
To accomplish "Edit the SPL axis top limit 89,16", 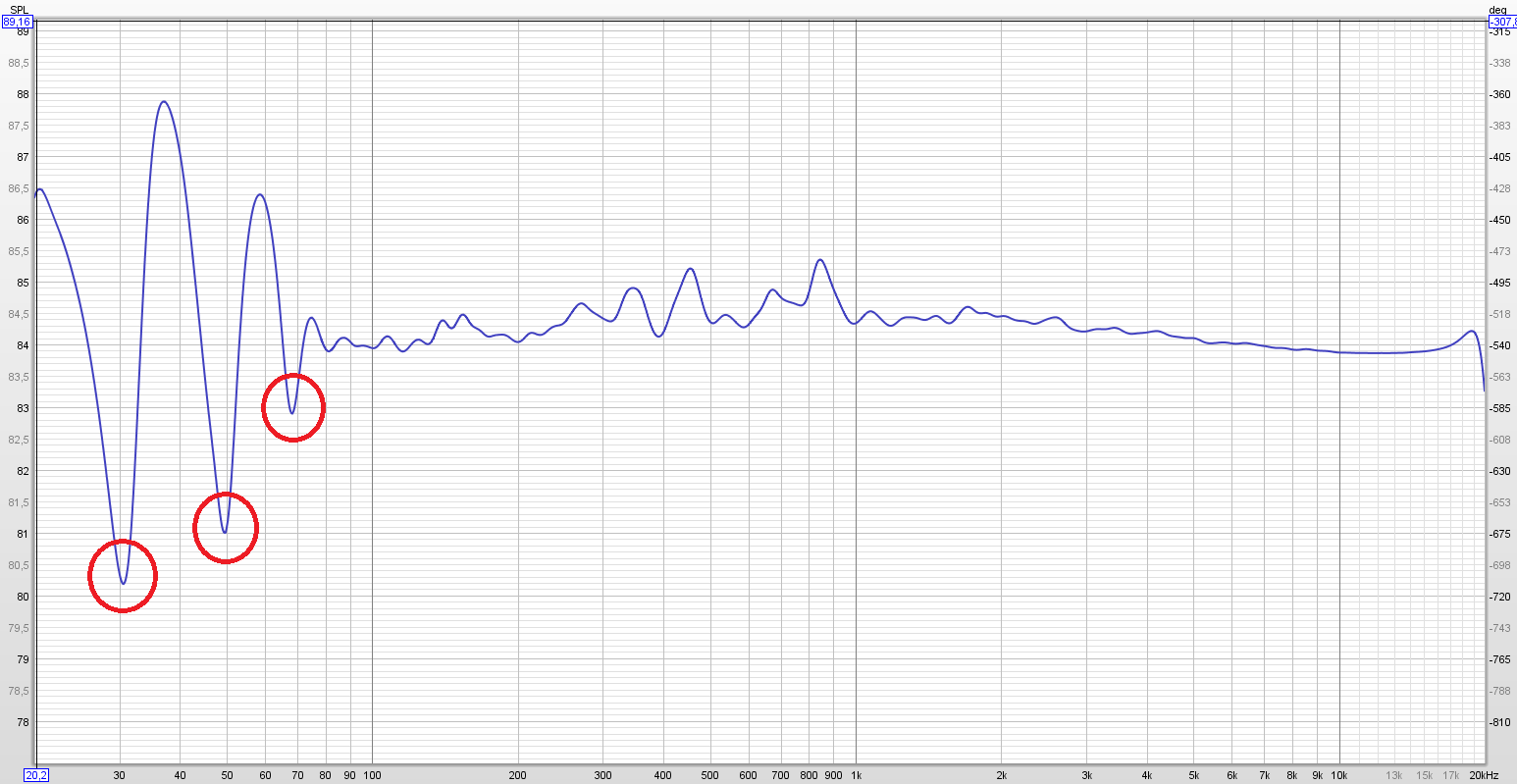I will [x=17, y=21].
